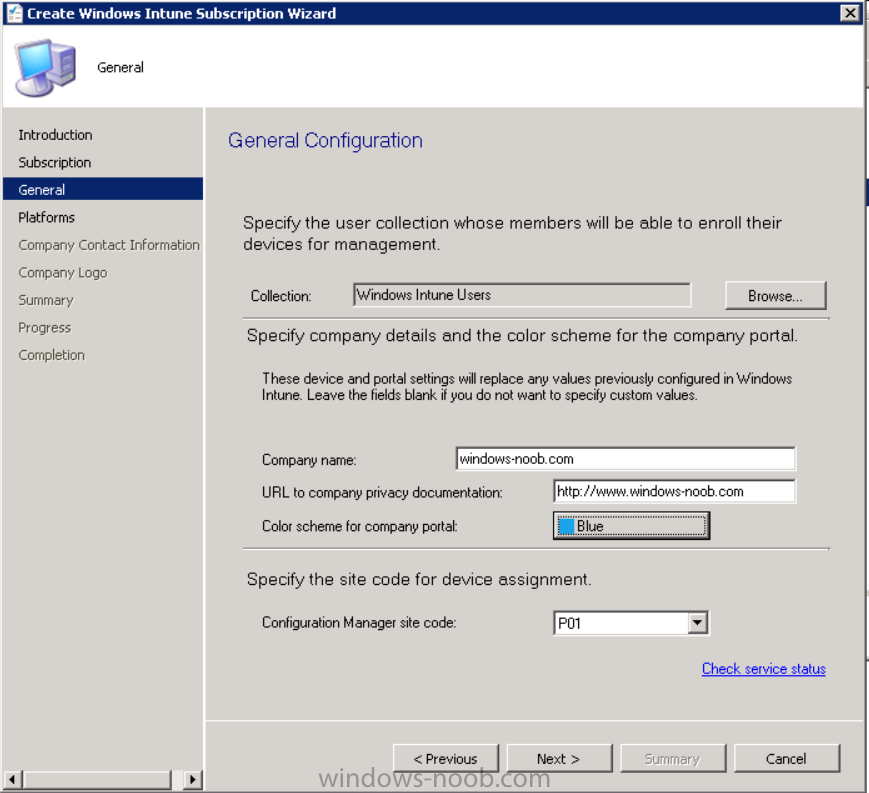
Task: Select Company Logo step
Action: click(63, 273)
